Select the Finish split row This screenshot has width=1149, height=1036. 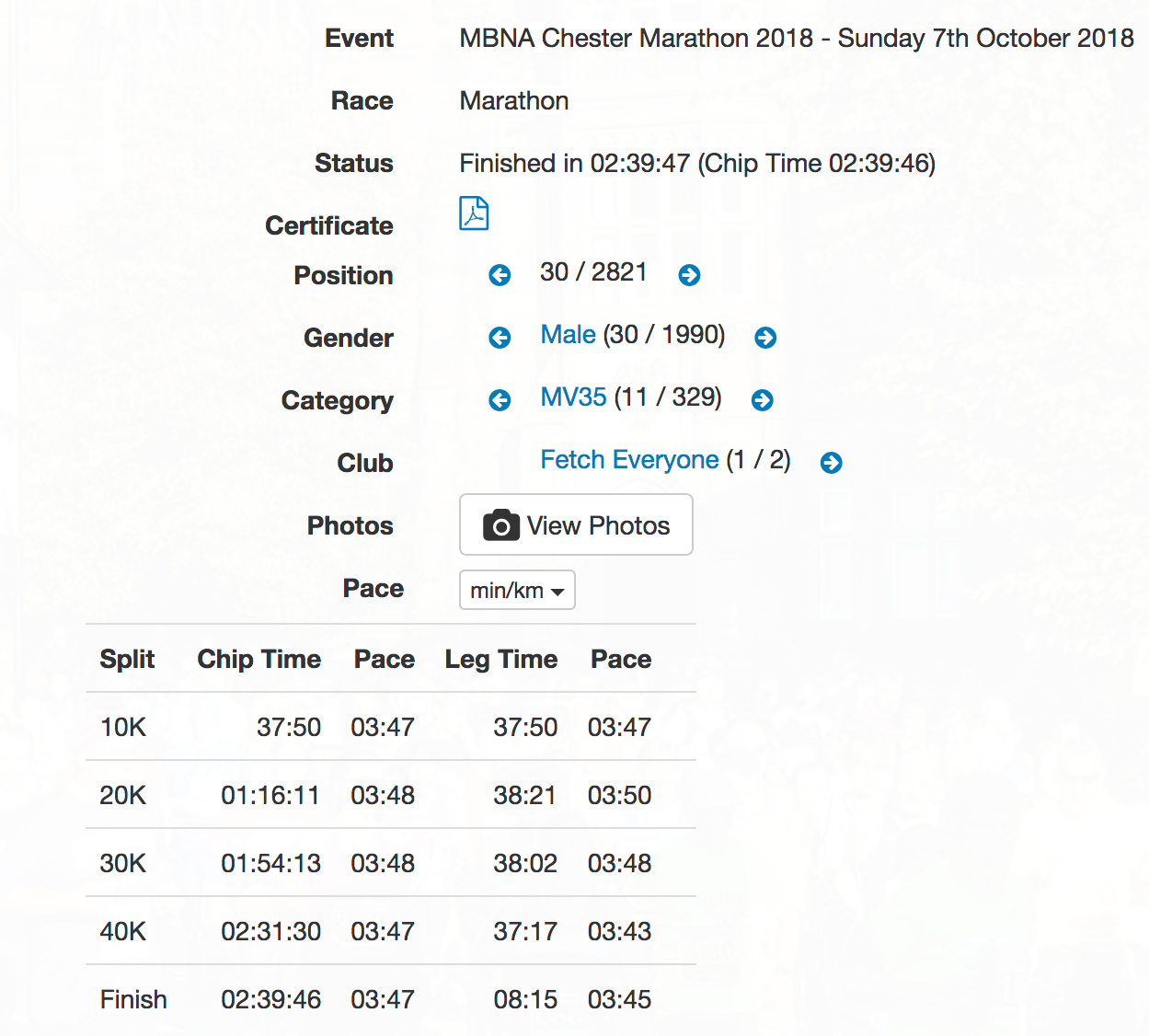(391, 999)
